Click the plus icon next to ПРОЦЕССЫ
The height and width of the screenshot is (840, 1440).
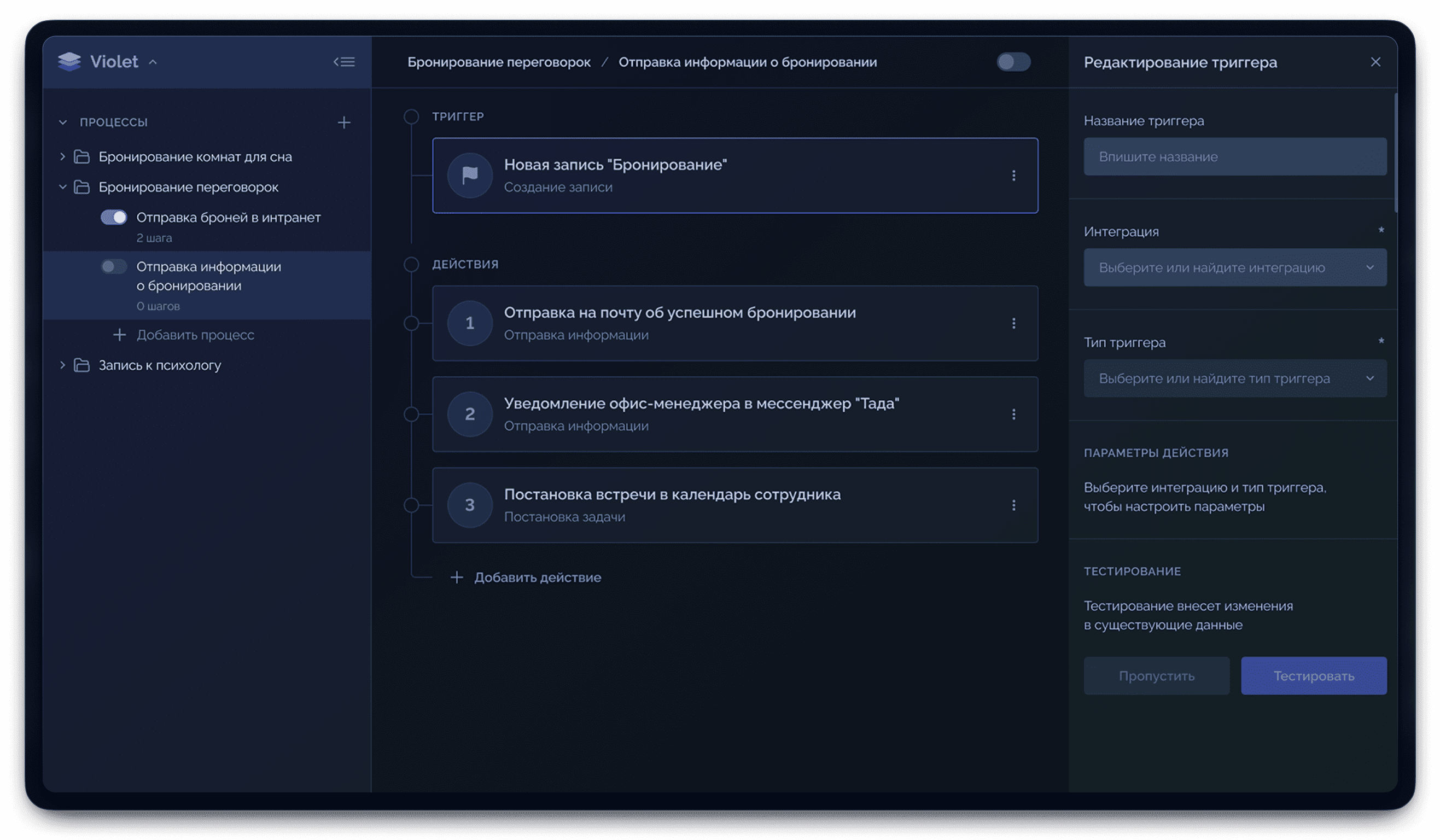(x=344, y=122)
